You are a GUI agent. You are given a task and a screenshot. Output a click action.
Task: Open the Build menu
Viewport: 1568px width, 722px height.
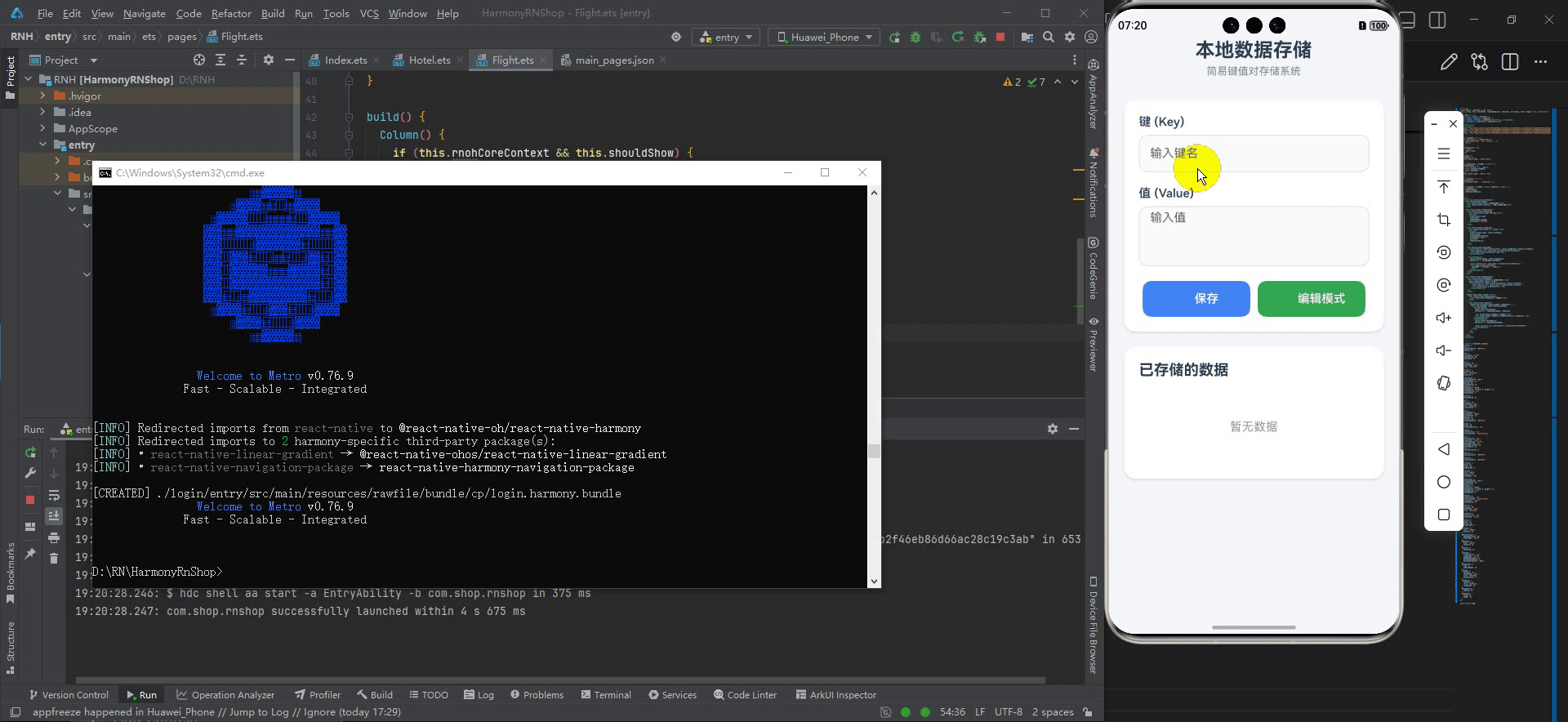pyautogui.click(x=273, y=13)
